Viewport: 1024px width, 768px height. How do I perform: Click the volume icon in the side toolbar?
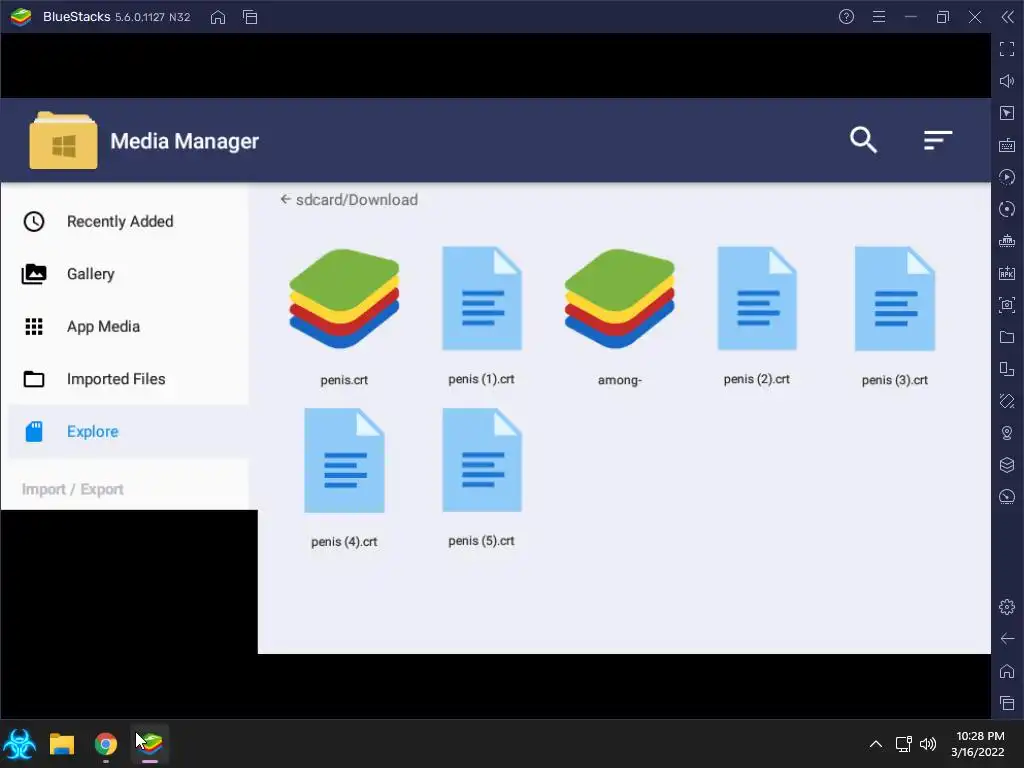1007,81
